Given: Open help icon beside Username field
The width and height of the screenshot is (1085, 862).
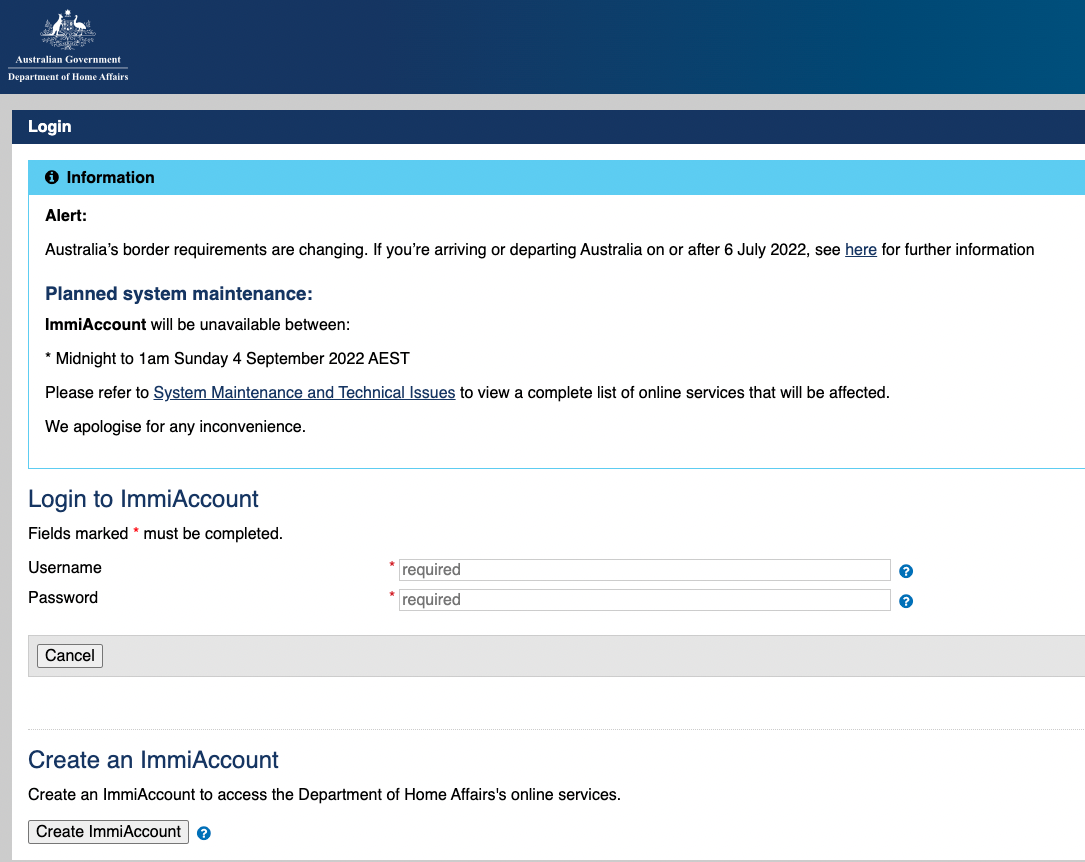Looking at the screenshot, I should click(906, 571).
